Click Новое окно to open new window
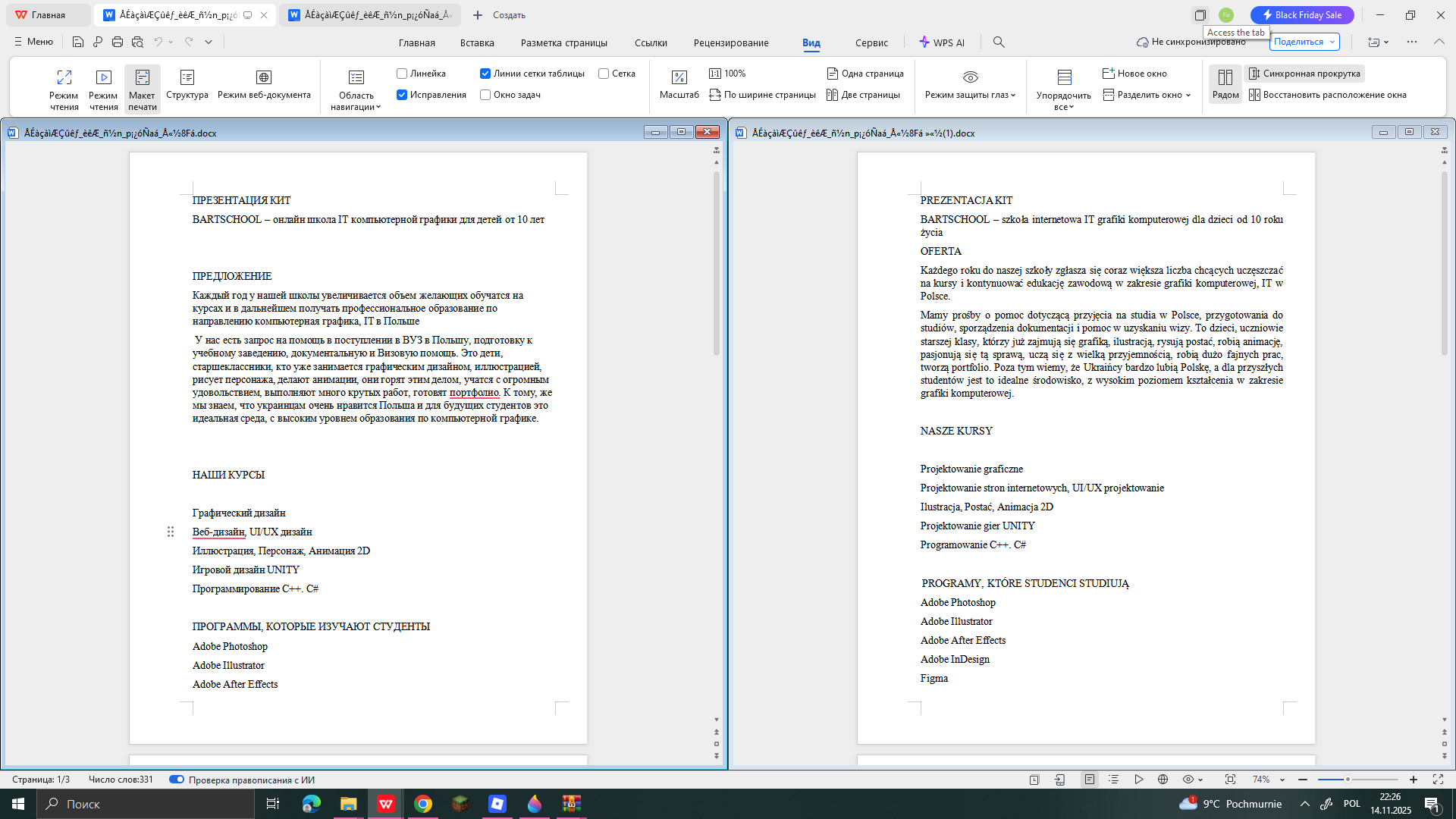 [x=1134, y=74]
